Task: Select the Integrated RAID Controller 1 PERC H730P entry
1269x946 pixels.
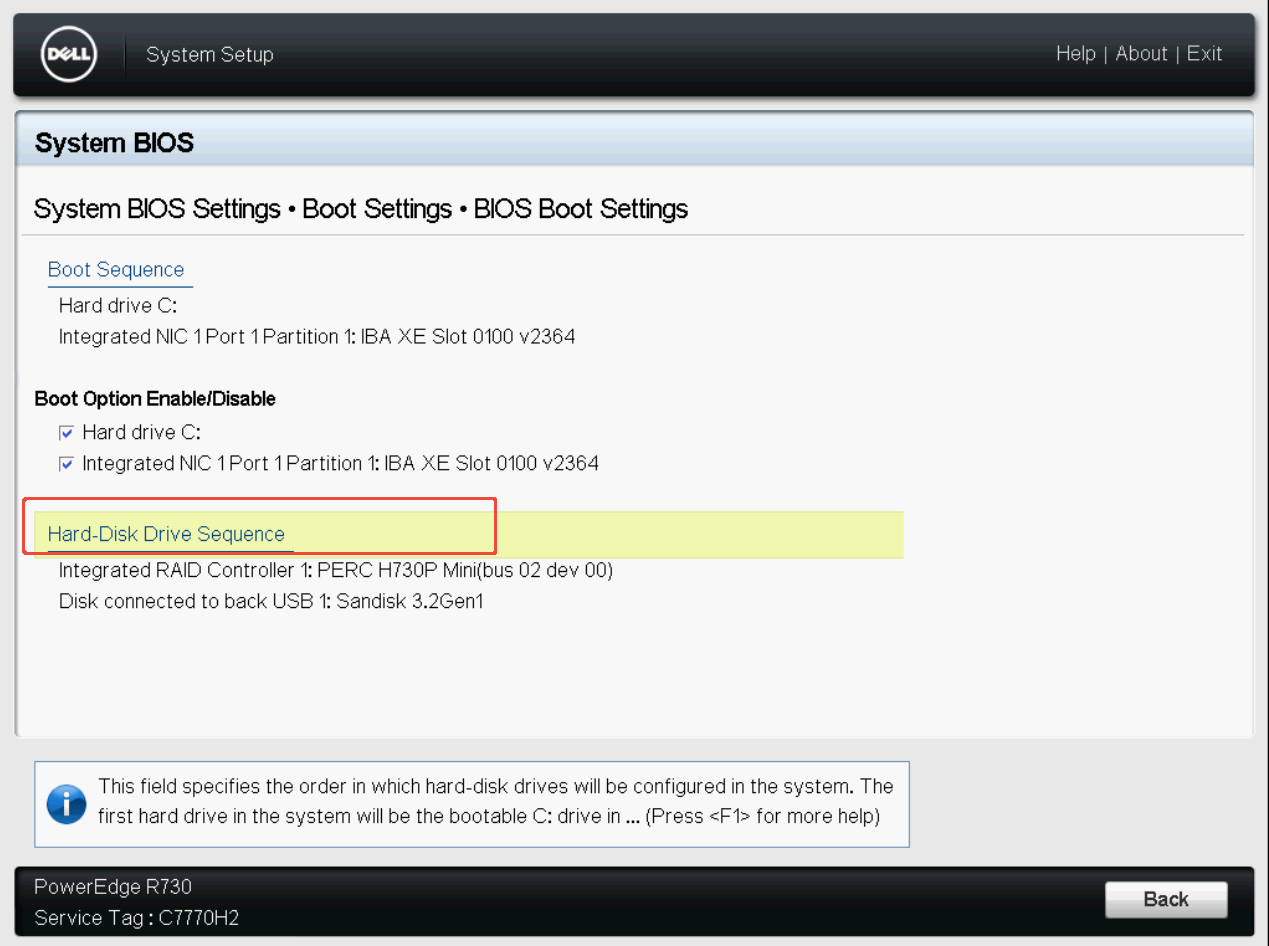Action: 336,571
